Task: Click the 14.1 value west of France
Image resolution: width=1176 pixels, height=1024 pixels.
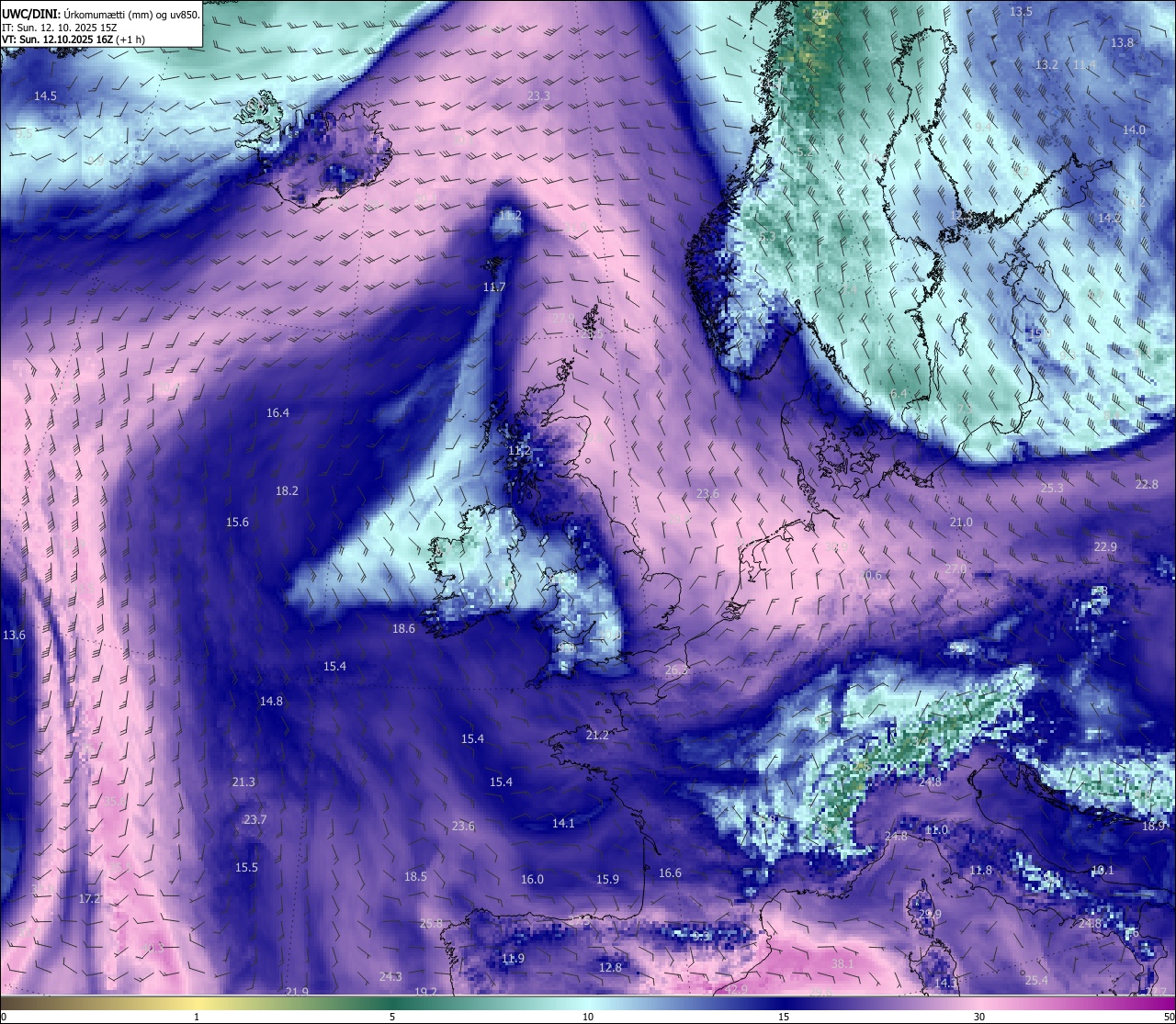Action: coord(563,824)
